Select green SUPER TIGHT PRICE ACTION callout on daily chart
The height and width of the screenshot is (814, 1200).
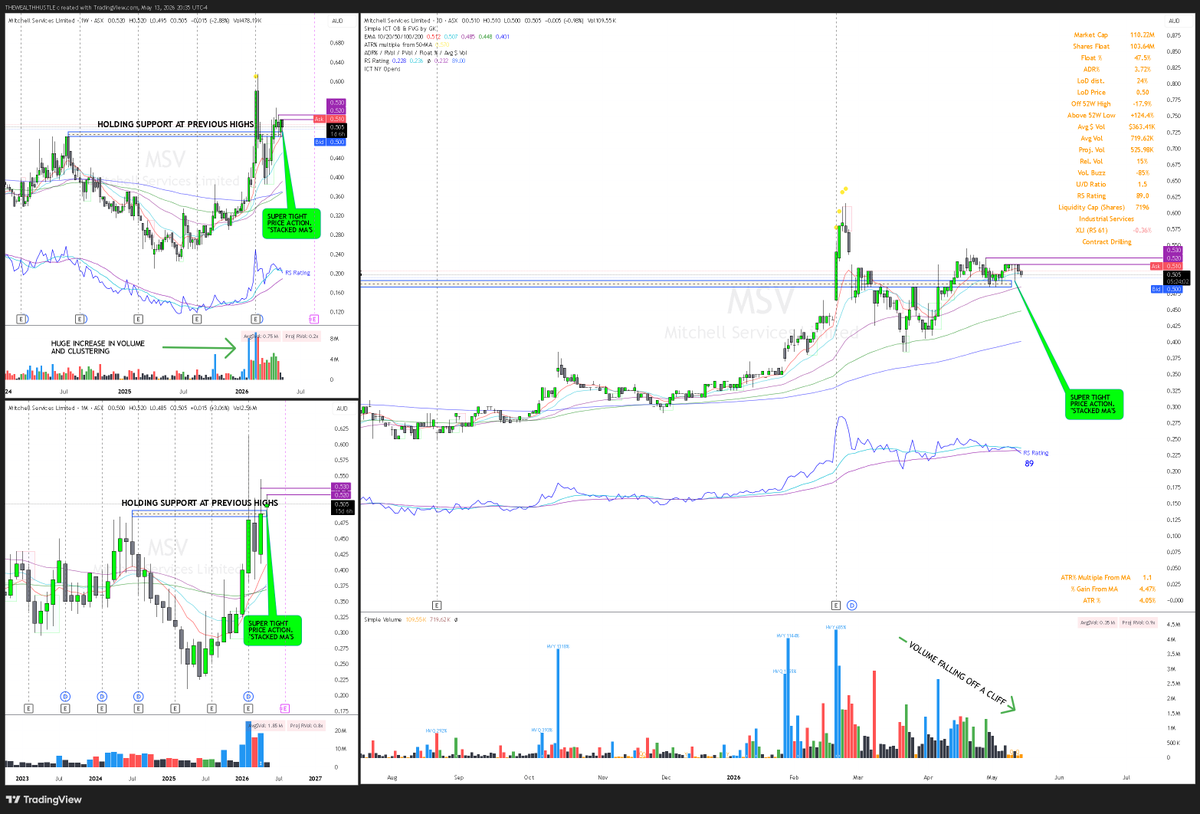pyautogui.click(x=1096, y=406)
